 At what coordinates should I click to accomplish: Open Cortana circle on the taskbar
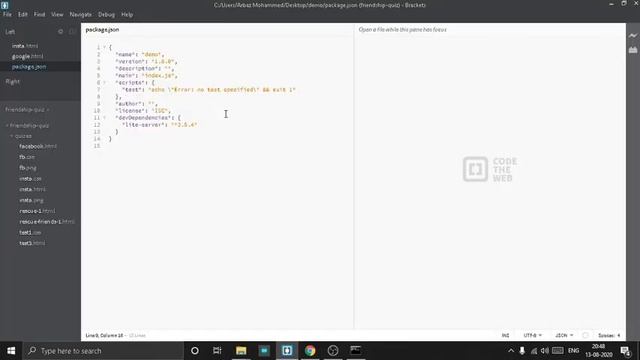click(195, 351)
